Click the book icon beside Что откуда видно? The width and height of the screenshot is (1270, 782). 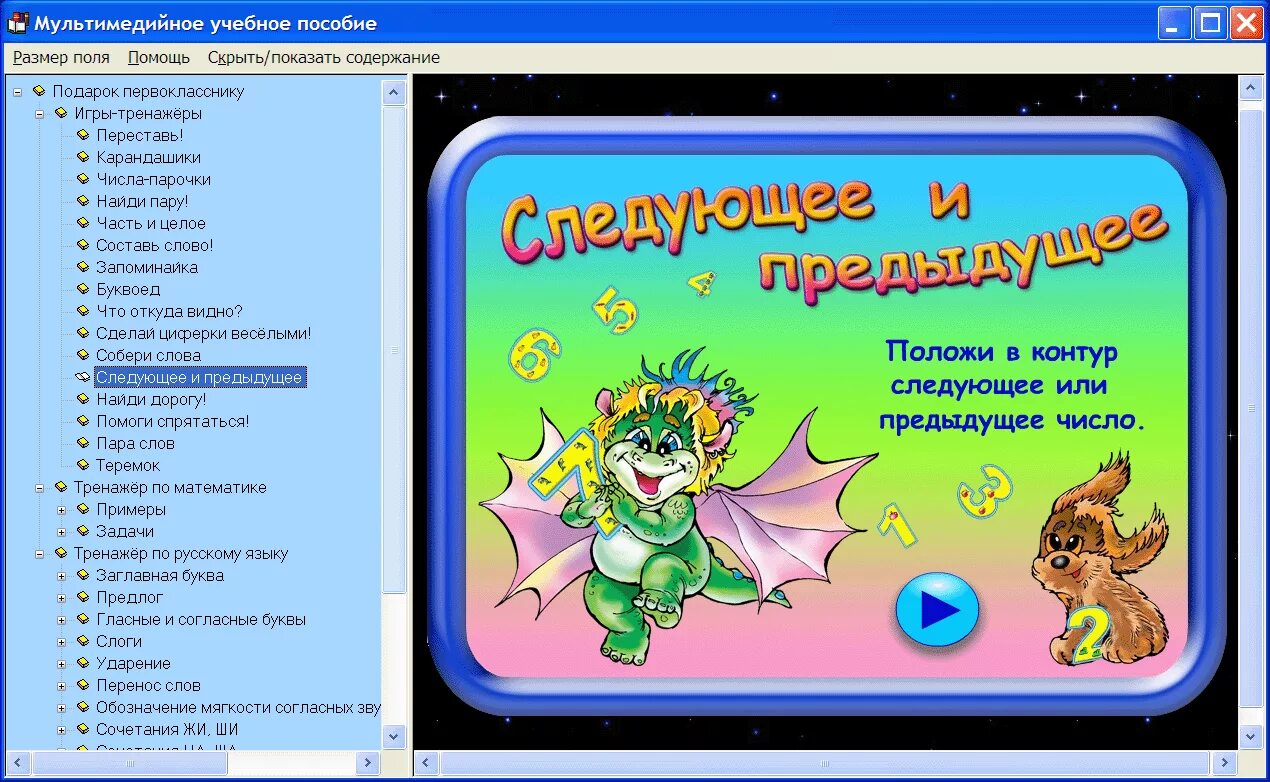(x=83, y=311)
